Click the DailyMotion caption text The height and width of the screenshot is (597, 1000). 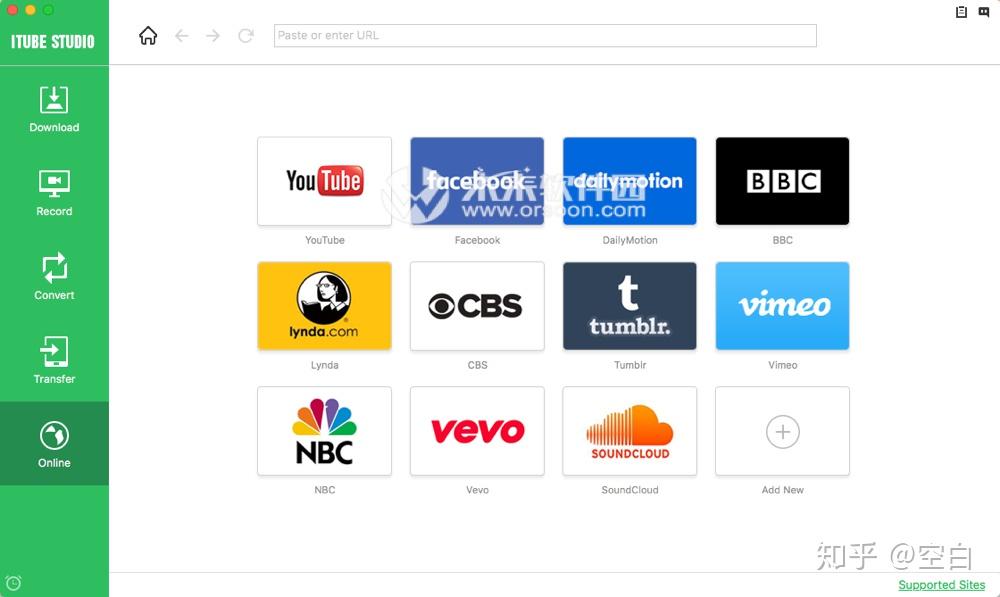coord(629,240)
